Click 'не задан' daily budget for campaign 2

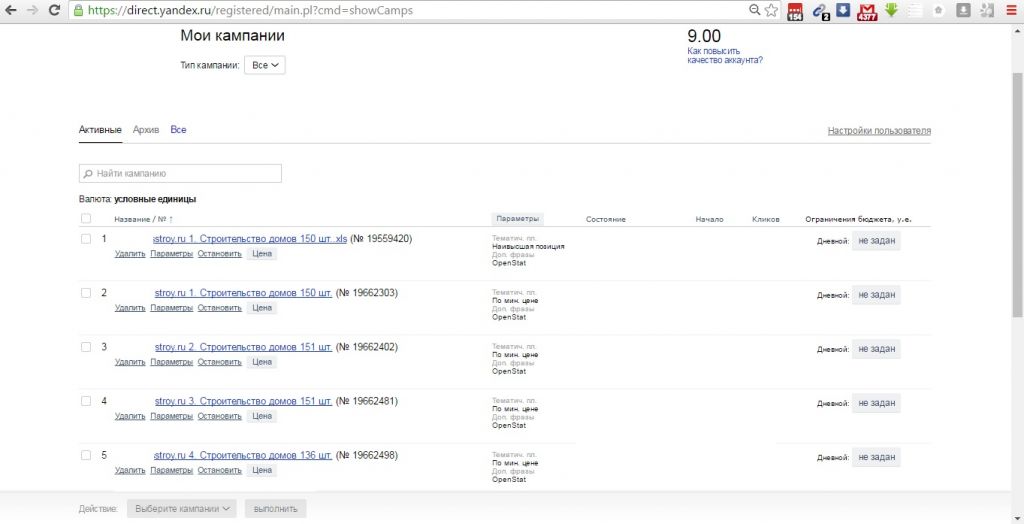(x=876, y=294)
